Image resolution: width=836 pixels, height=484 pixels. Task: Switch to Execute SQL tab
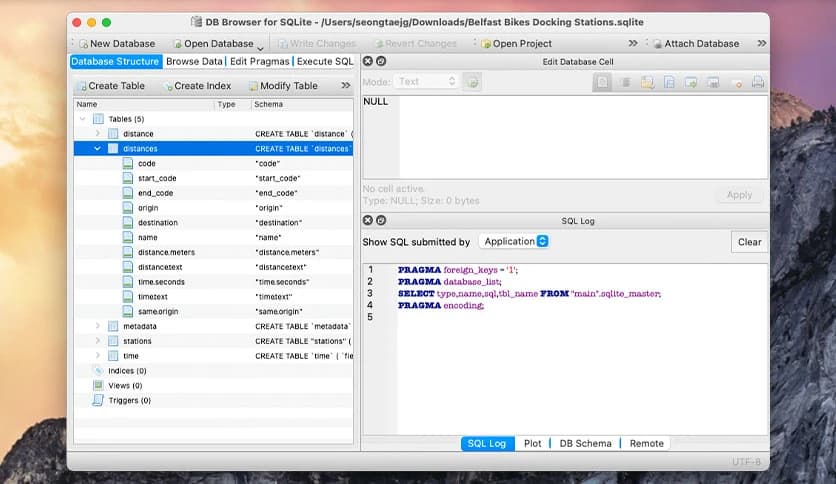[325, 61]
